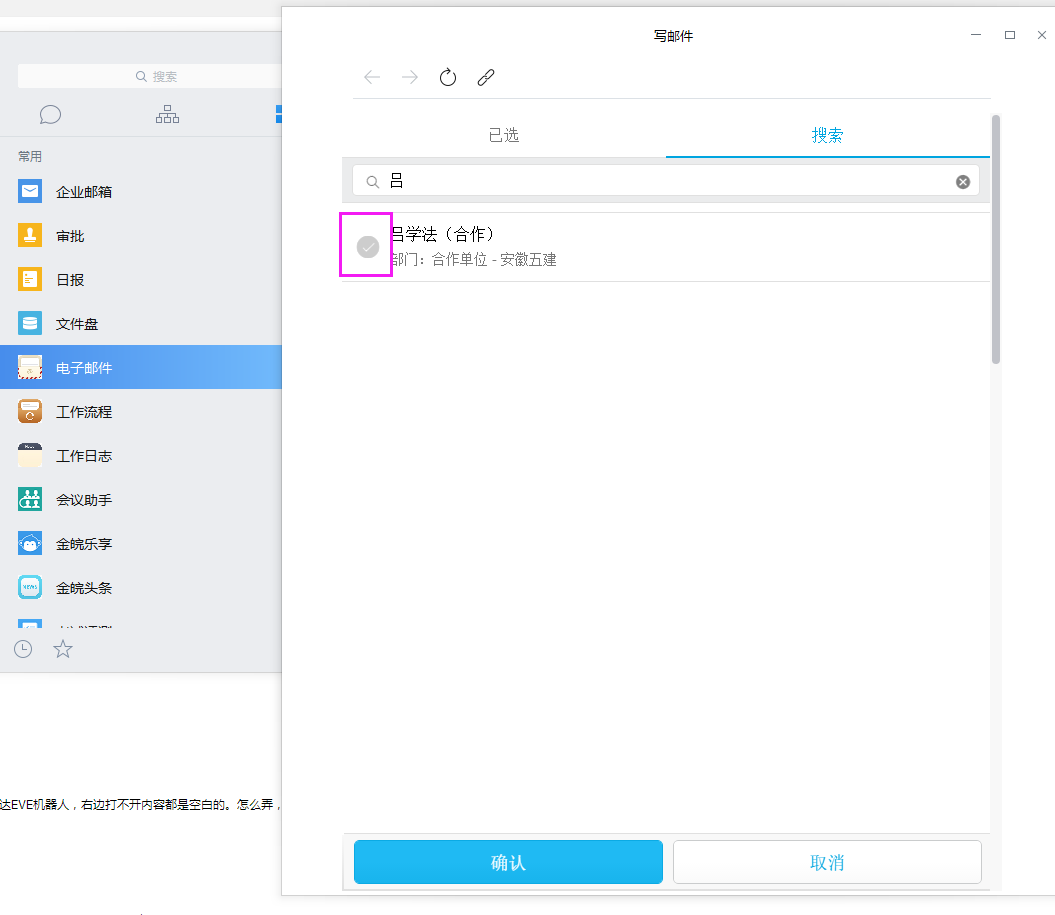Image resolution: width=1055 pixels, height=915 pixels.
Task: Click the recent history clock icon
Action: tap(23, 649)
